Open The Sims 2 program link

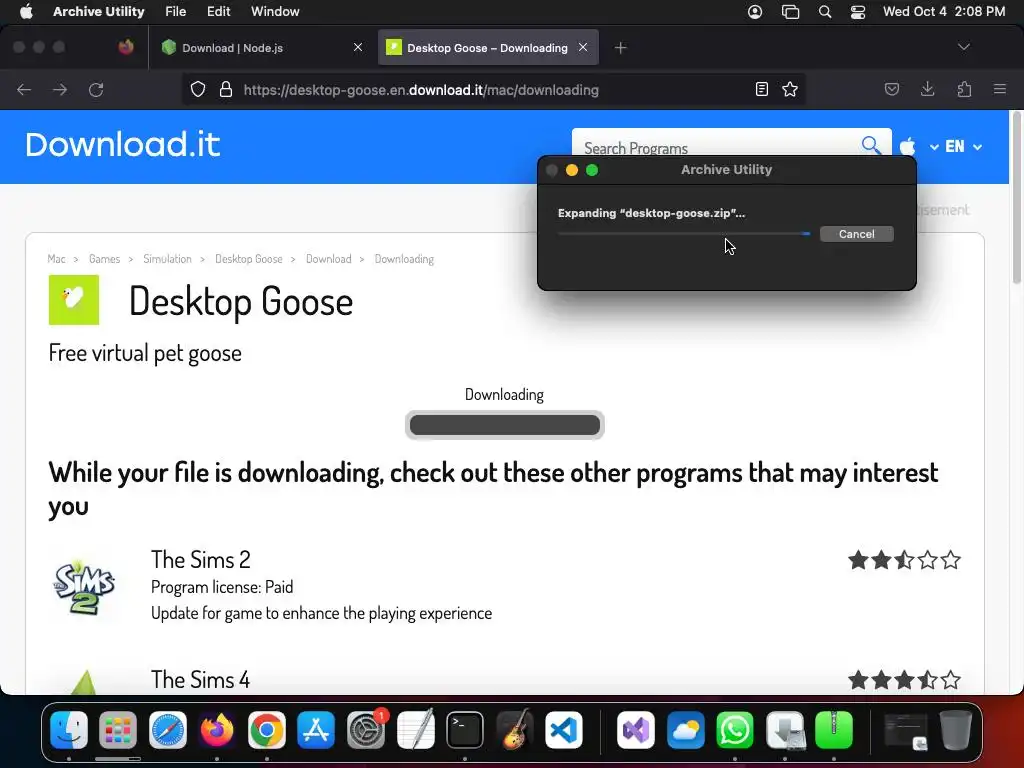[x=200, y=560]
